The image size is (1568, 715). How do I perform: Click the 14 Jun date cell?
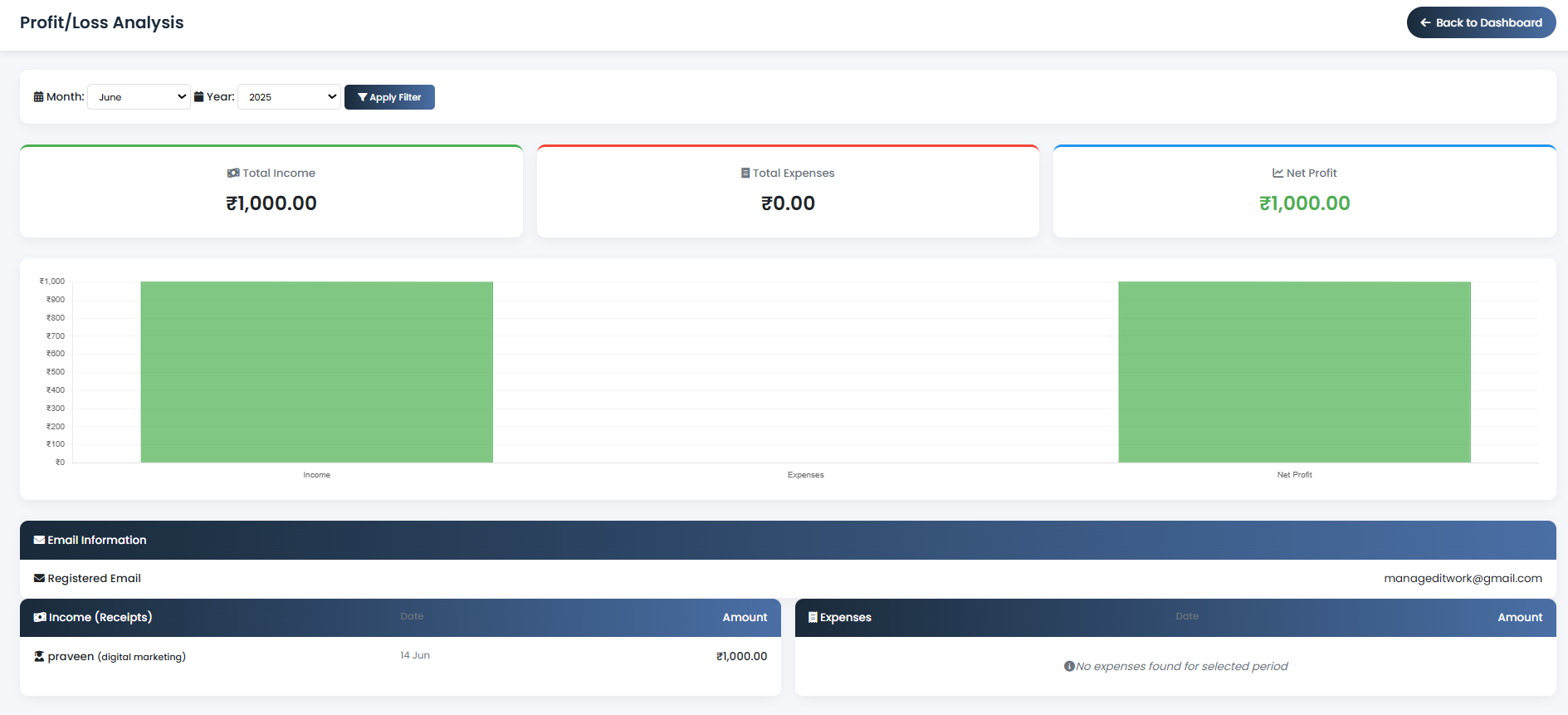point(415,655)
